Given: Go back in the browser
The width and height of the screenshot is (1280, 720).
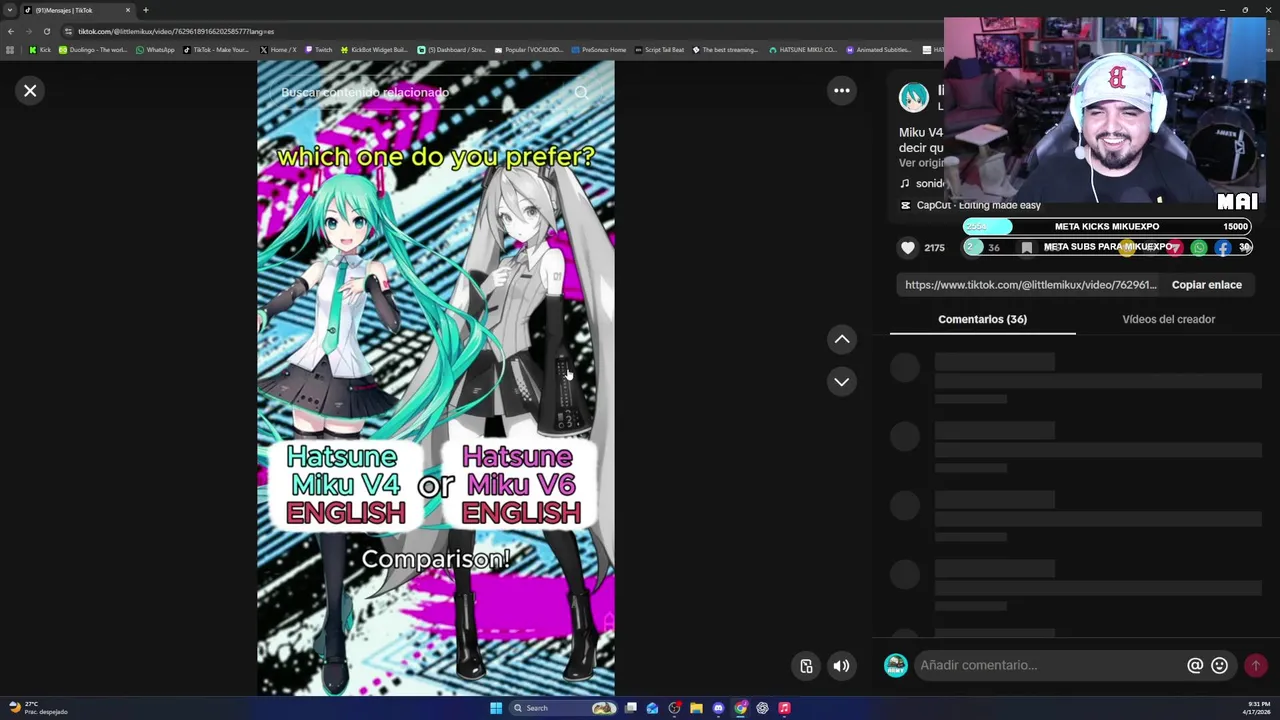Looking at the screenshot, I should pos(11,31).
